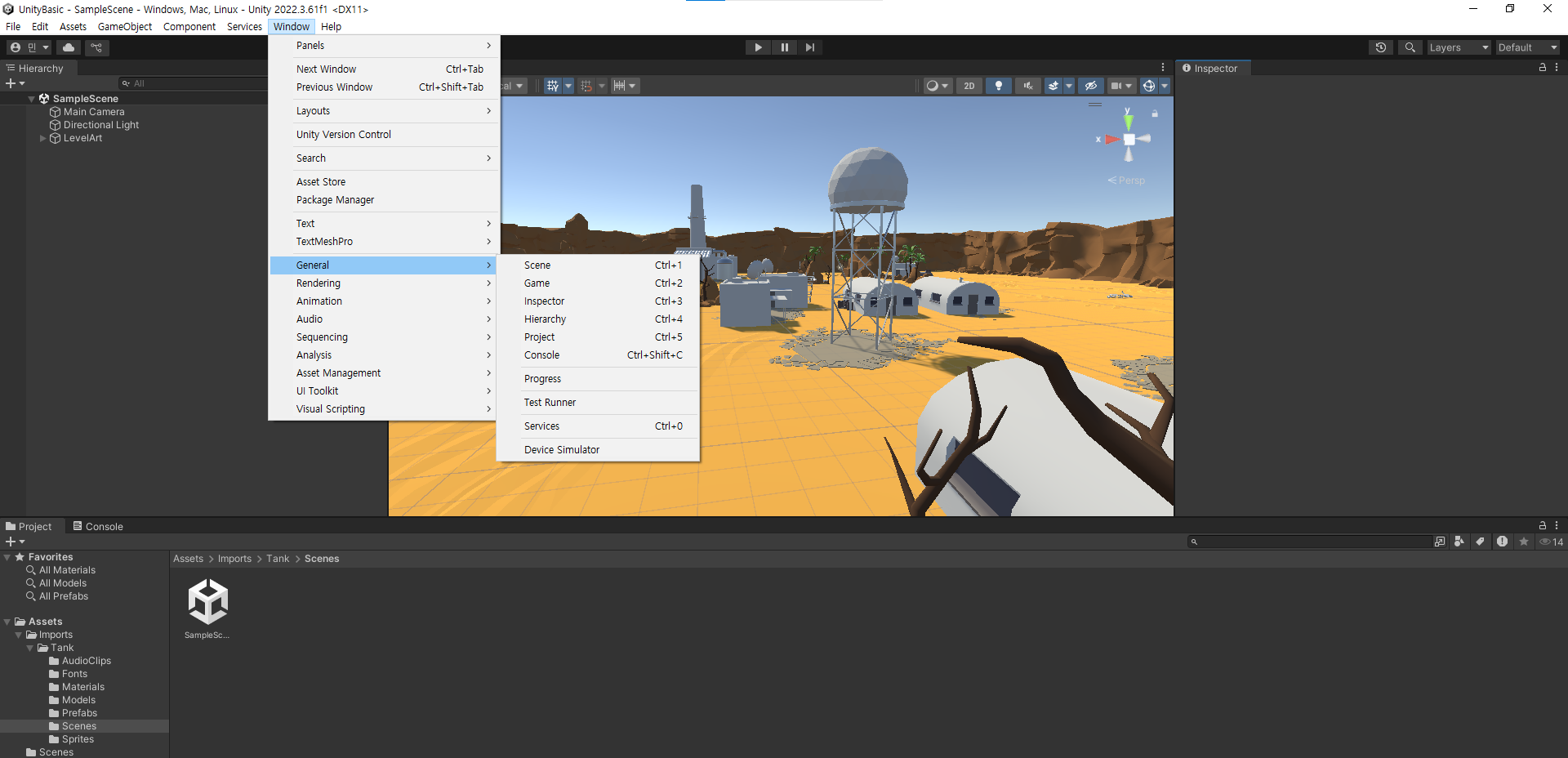
Task: Start Play mode with the Play button
Action: 758,47
